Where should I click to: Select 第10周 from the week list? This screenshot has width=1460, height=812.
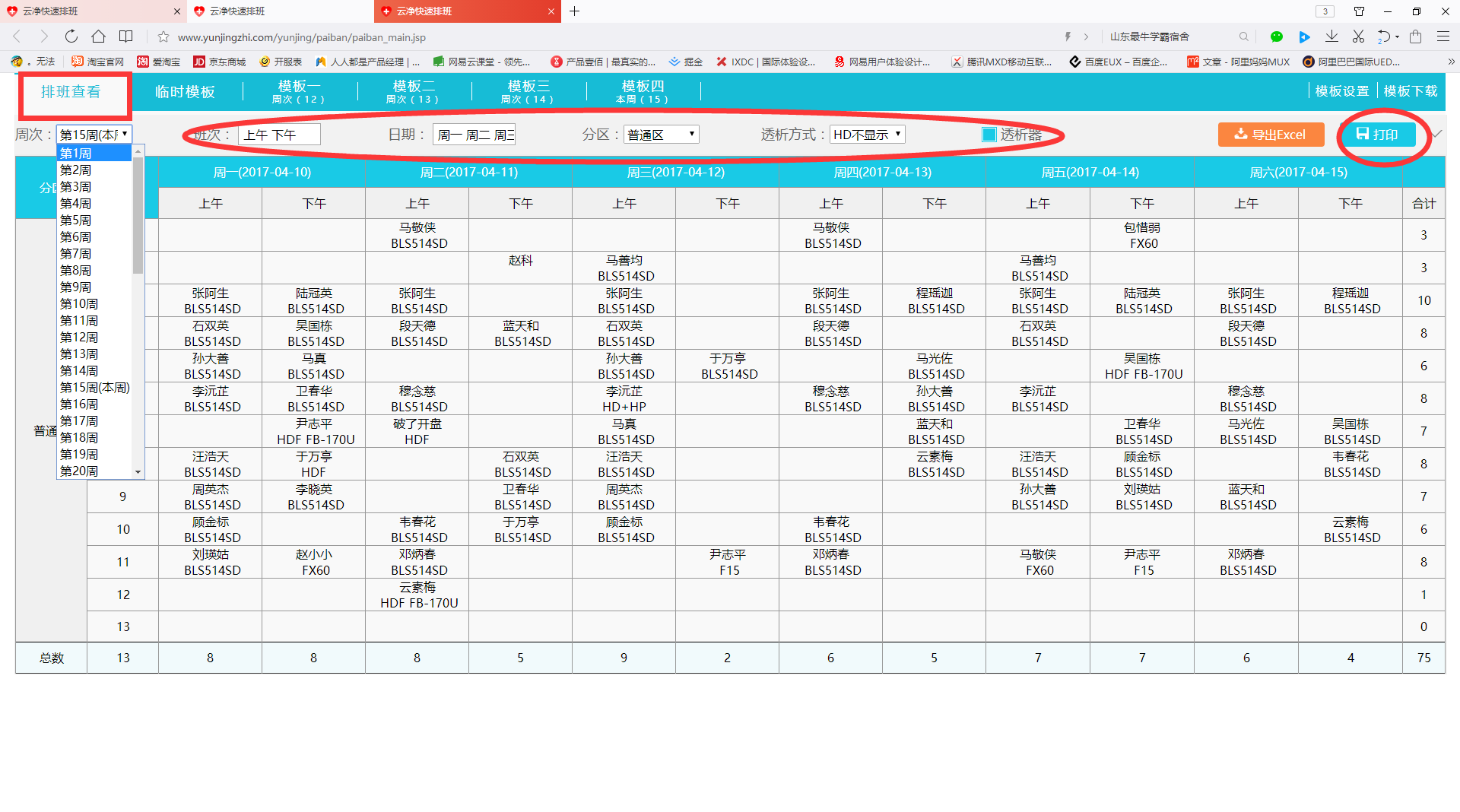pos(79,304)
